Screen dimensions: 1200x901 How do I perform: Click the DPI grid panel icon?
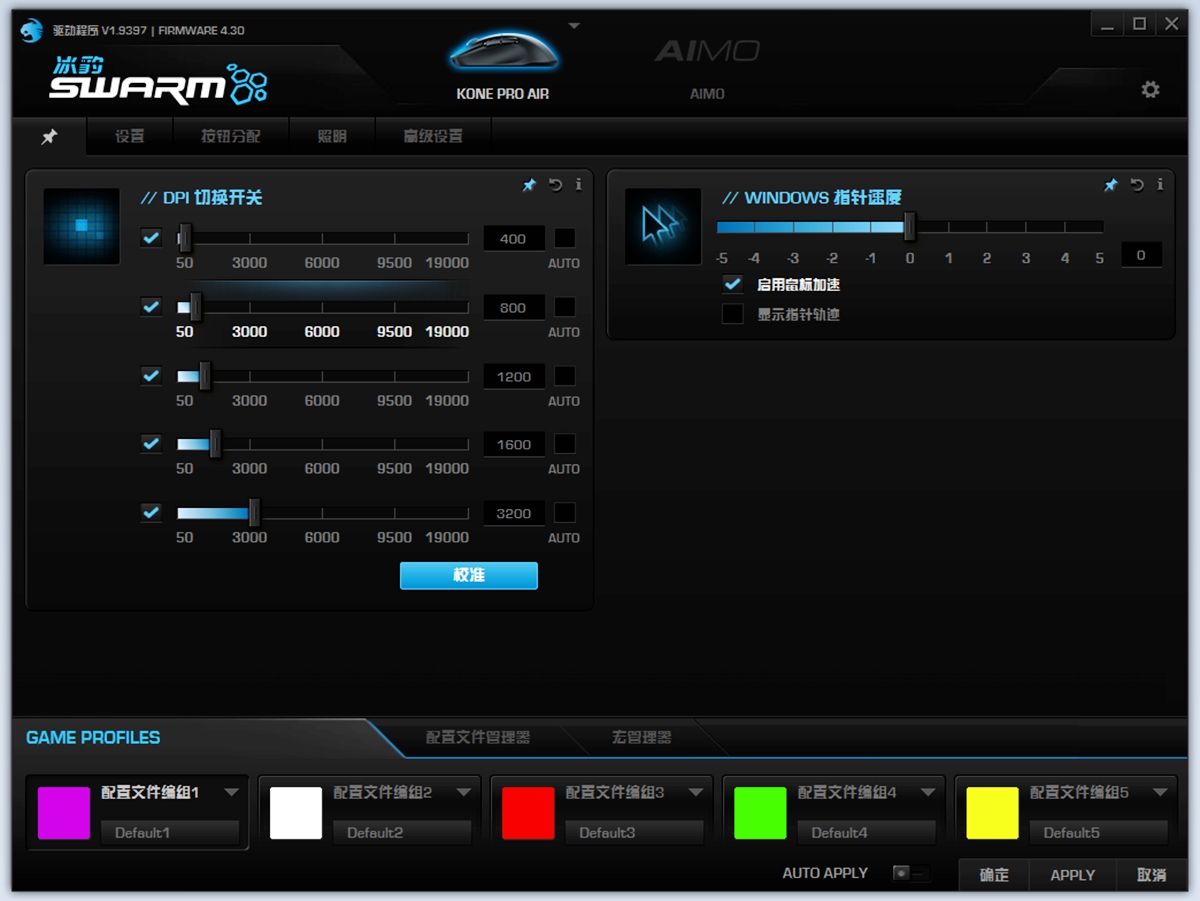(x=82, y=226)
